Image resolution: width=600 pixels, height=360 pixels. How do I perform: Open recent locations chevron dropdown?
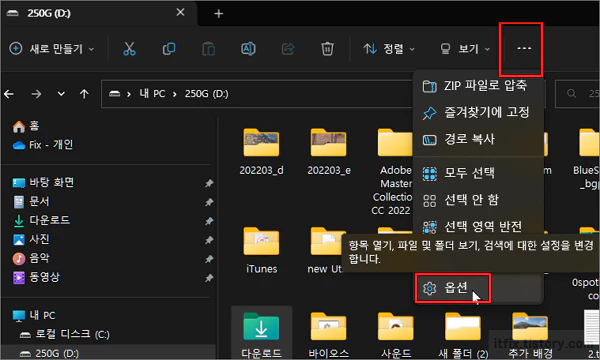point(61,94)
